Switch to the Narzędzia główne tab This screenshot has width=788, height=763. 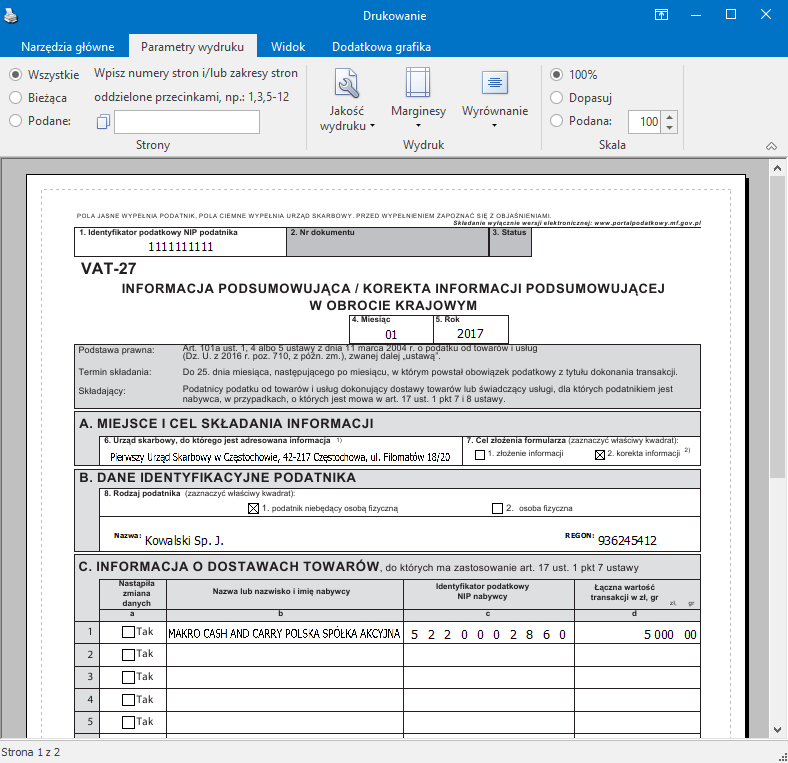69,47
